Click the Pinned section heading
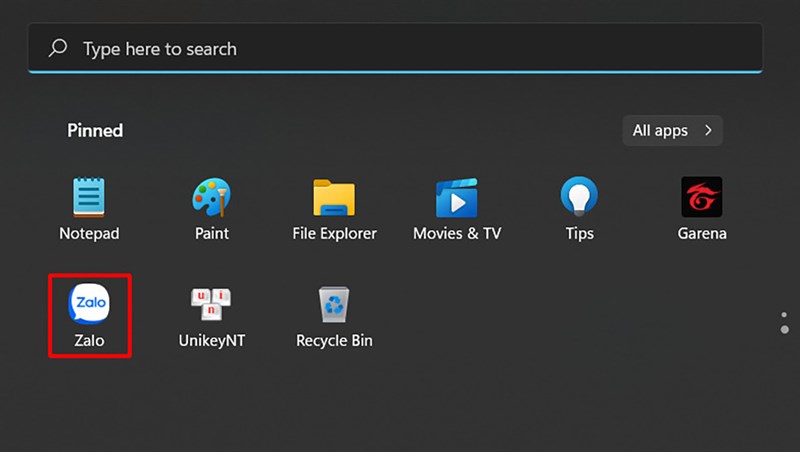This screenshot has width=800, height=452. [95, 130]
